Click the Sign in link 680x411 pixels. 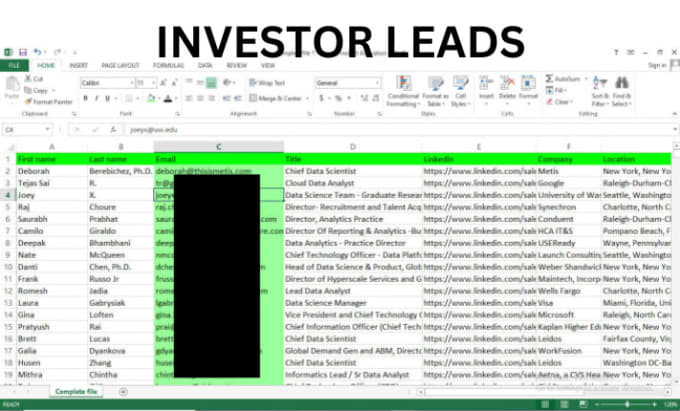point(657,65)
